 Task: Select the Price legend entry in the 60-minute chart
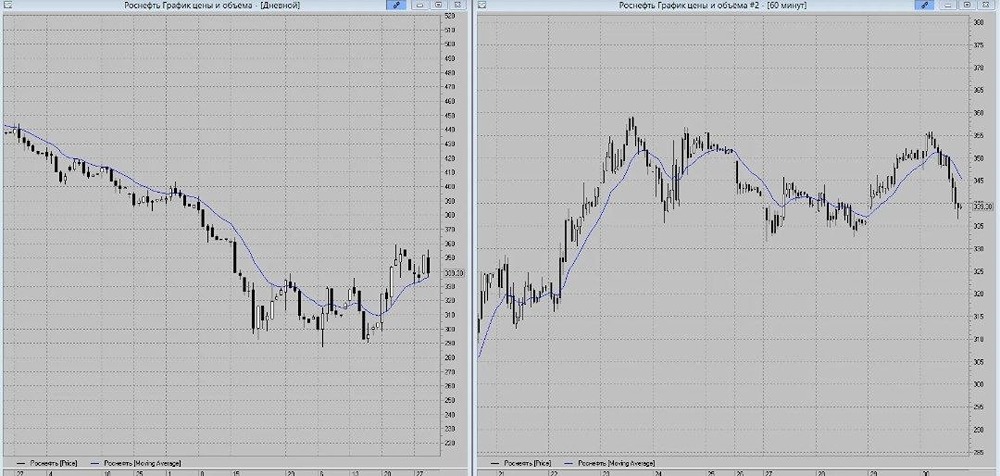[x=521, y=463]
